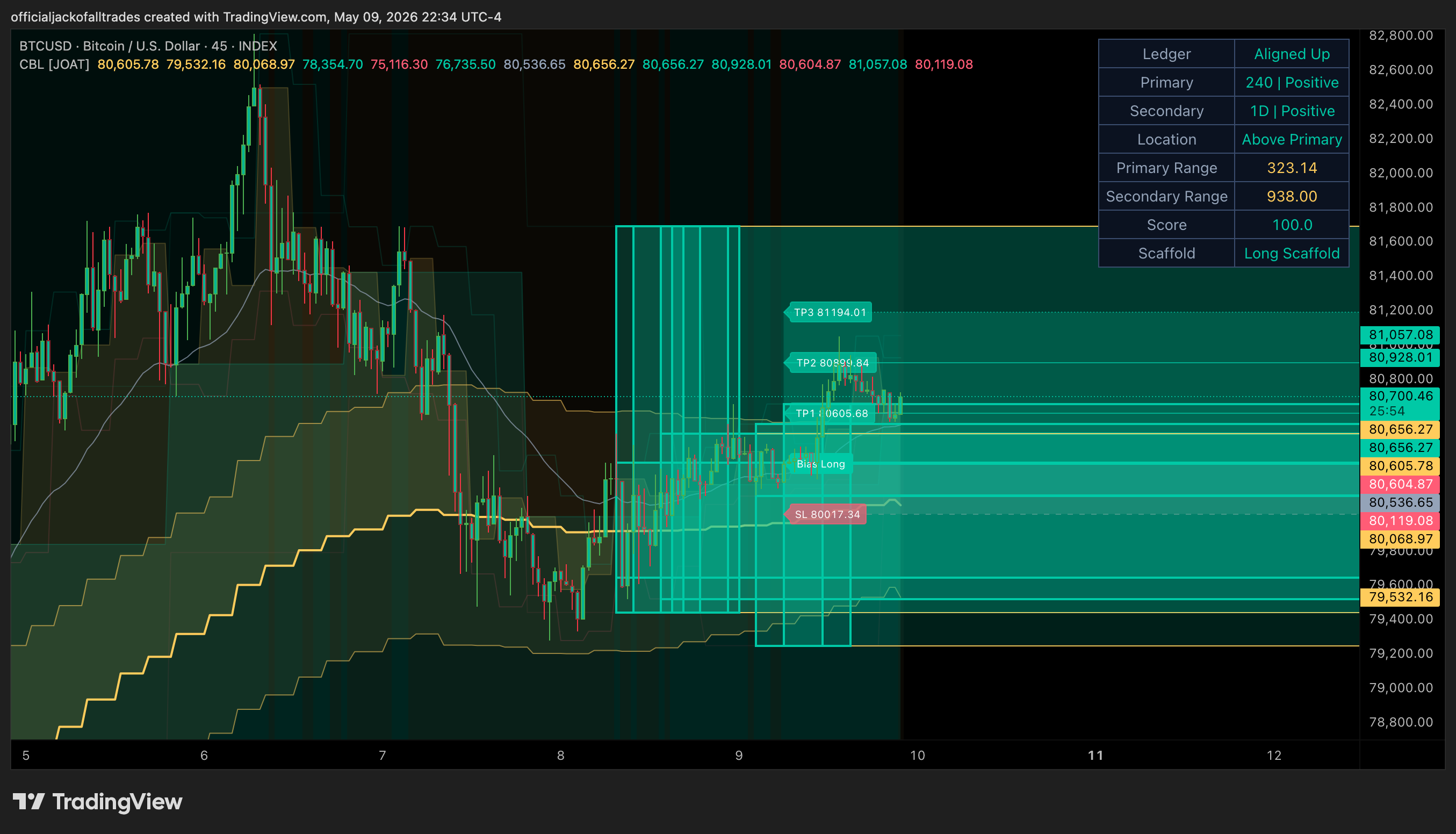Click the 82,800.00 price scale label
Image resolution: width=1456 pixels, height=834 pixels.
[1401, 35]
